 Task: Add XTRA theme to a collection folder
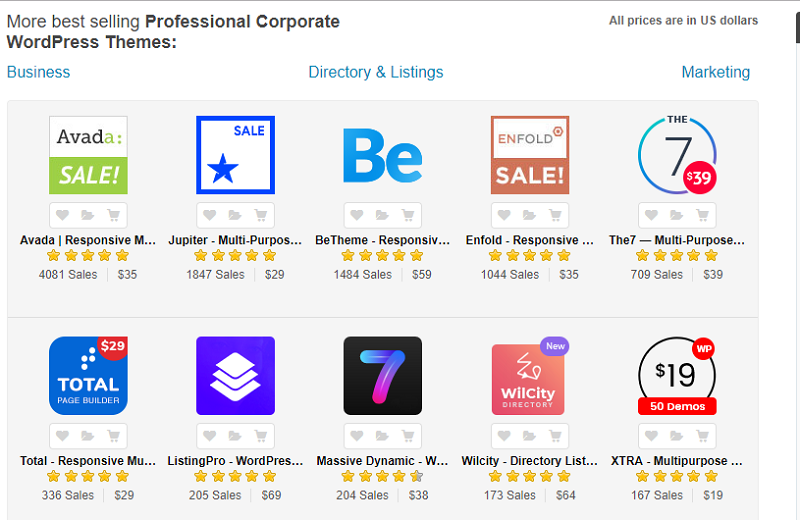(677, 436)
